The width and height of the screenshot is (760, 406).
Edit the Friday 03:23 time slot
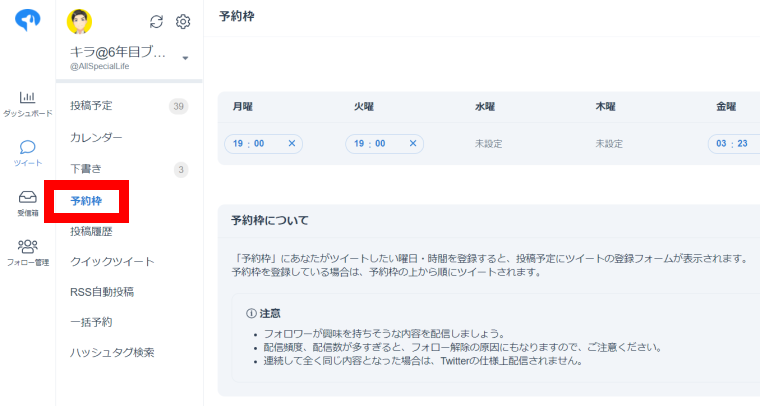click(733, 144)
